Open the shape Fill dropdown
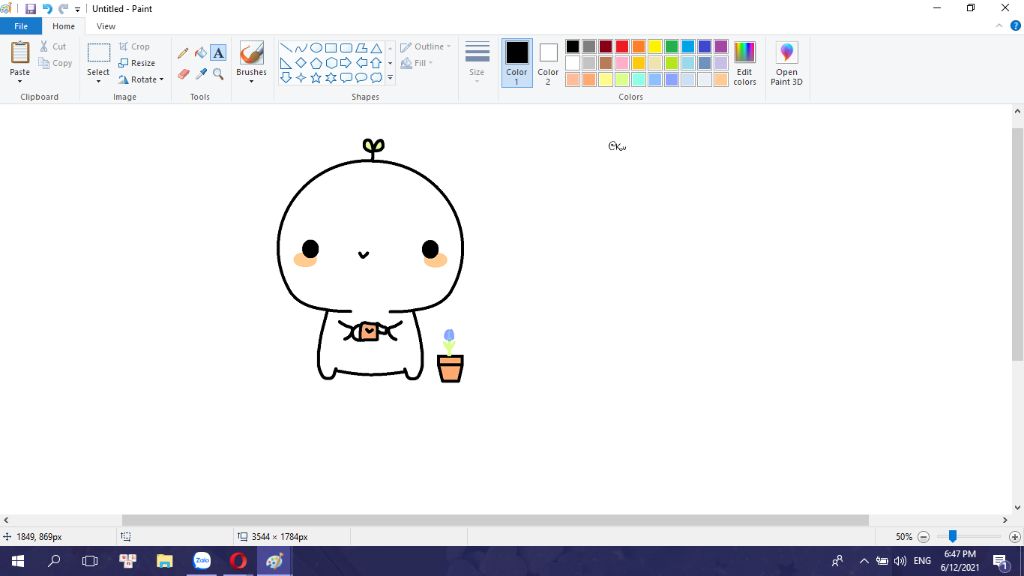 pyautogui.click(x=417, y=63)
